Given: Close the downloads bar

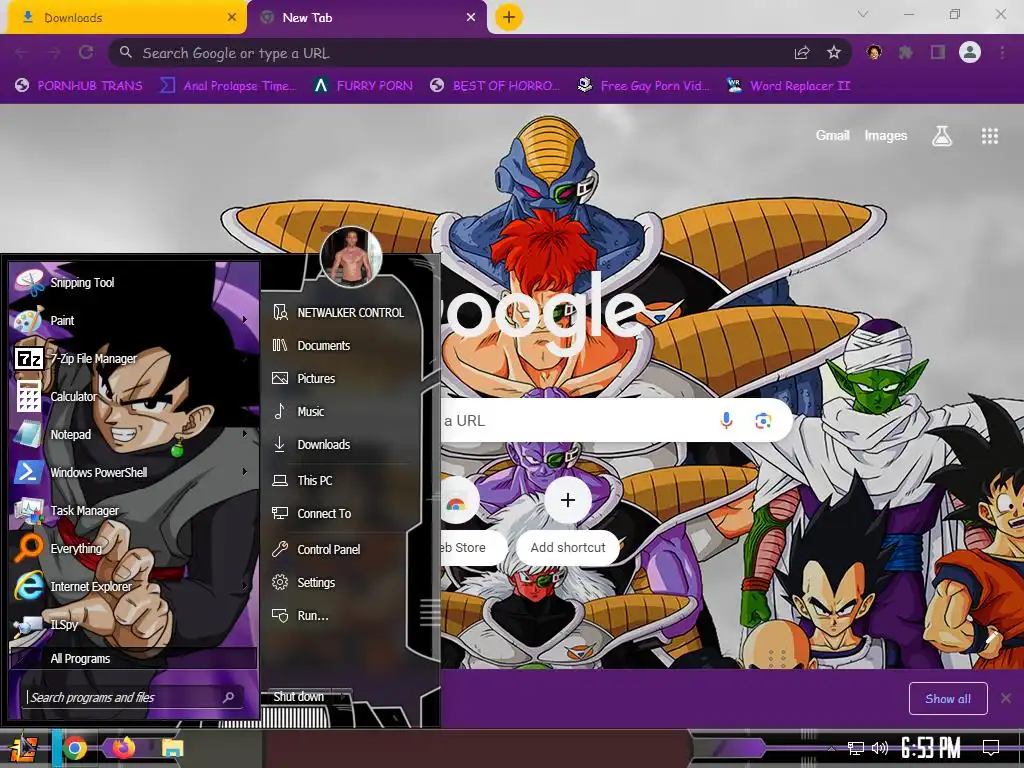Looking at the screenshot, I should pos(1006,698).
